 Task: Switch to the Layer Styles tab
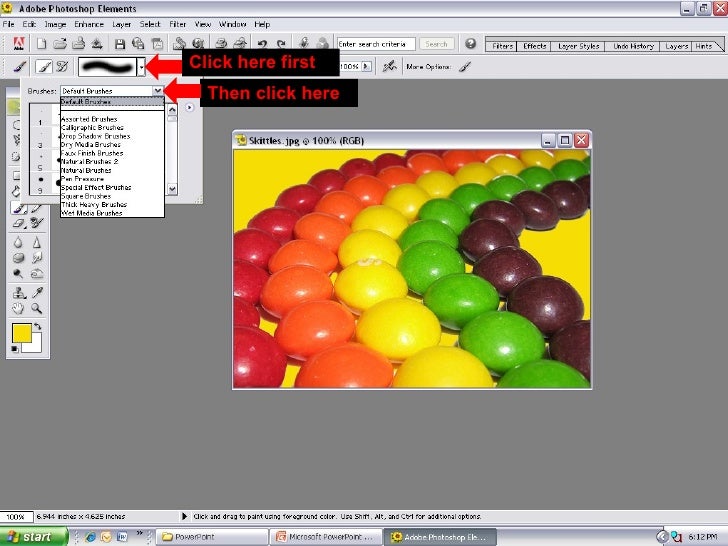click(577, 46)
